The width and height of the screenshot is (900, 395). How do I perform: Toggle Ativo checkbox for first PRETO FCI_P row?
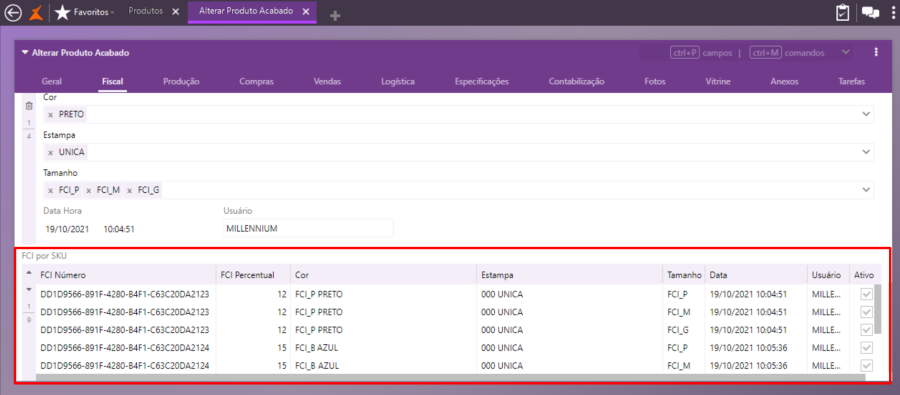(x=866, y=295)
